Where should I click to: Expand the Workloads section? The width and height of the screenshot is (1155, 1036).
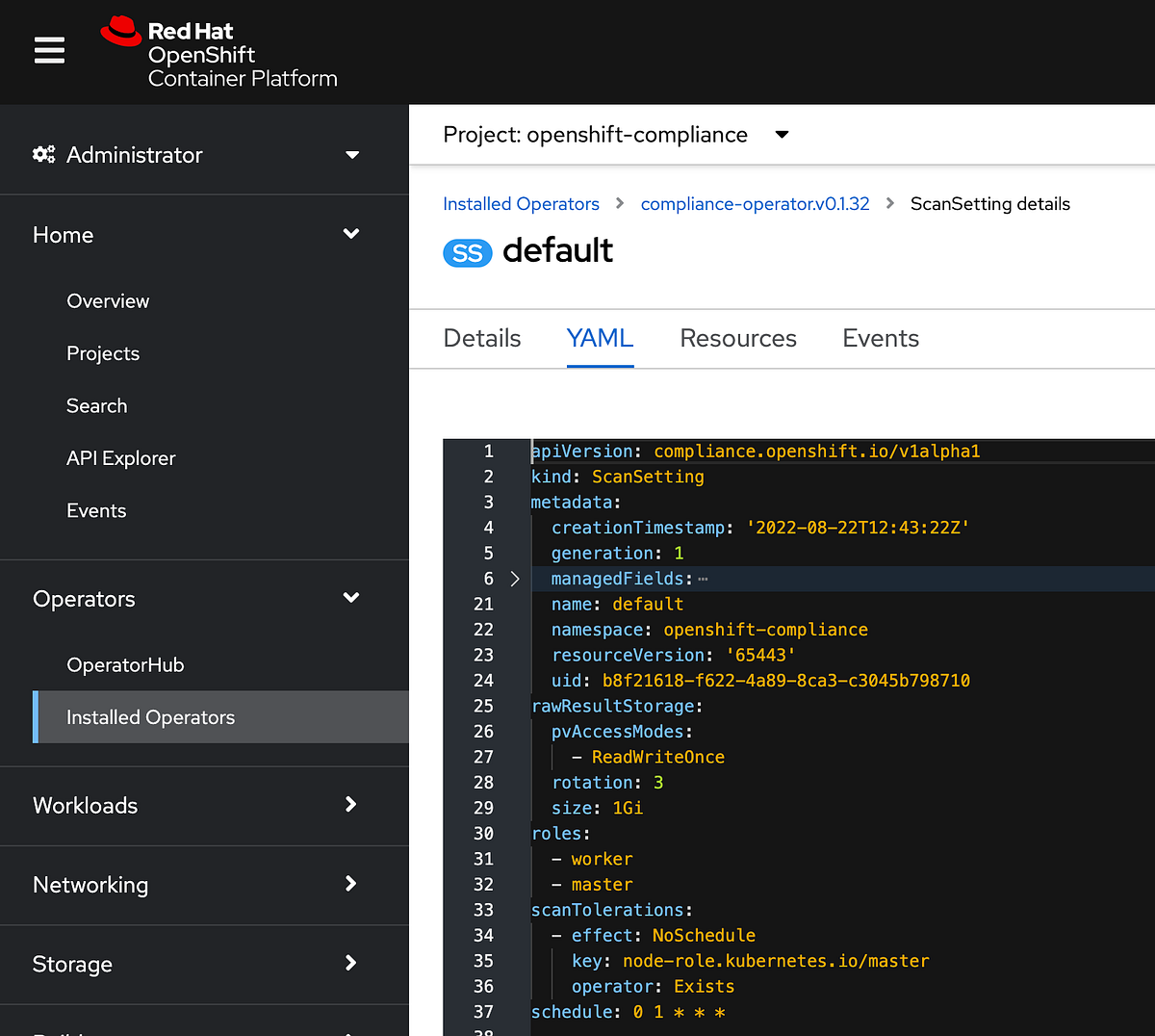point(349,805)
